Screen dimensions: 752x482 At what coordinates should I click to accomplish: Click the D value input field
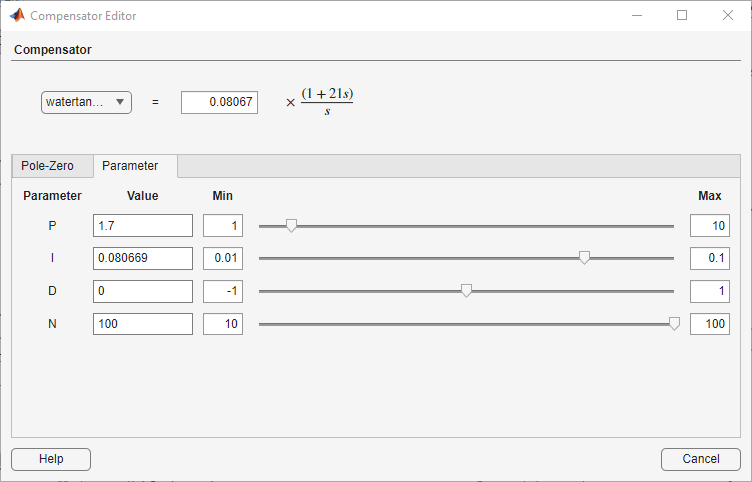coord(143,291)
